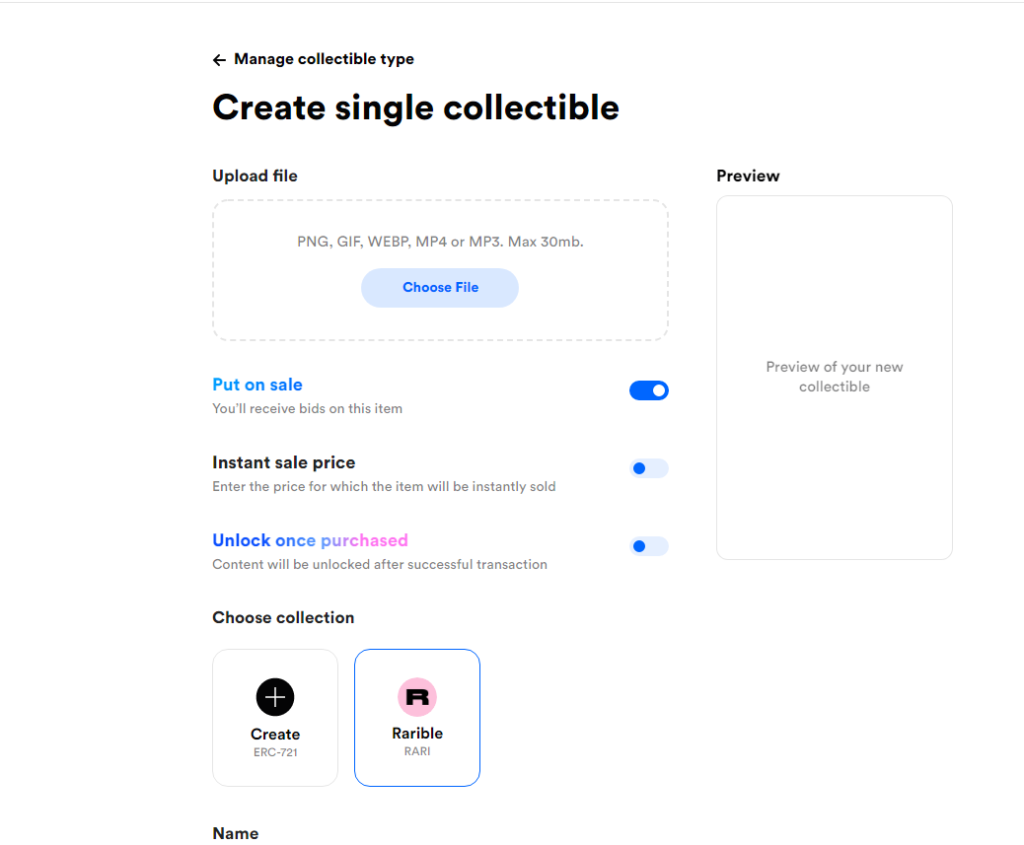Click the empty Preview collectible card
This screenshot has height=845, width=1024.
tap(834, 377)
